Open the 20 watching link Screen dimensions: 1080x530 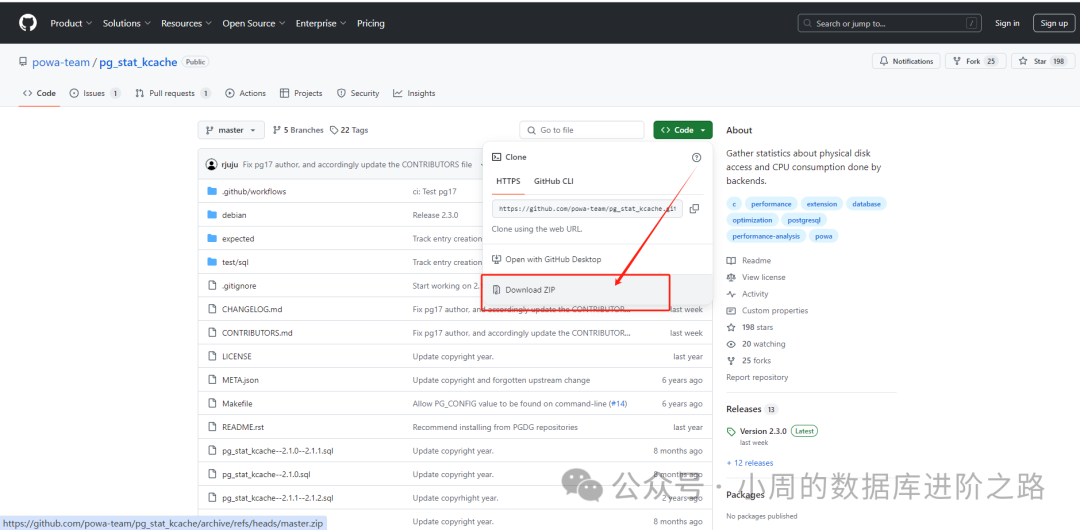pyautogui.click(x=756, y=344)
